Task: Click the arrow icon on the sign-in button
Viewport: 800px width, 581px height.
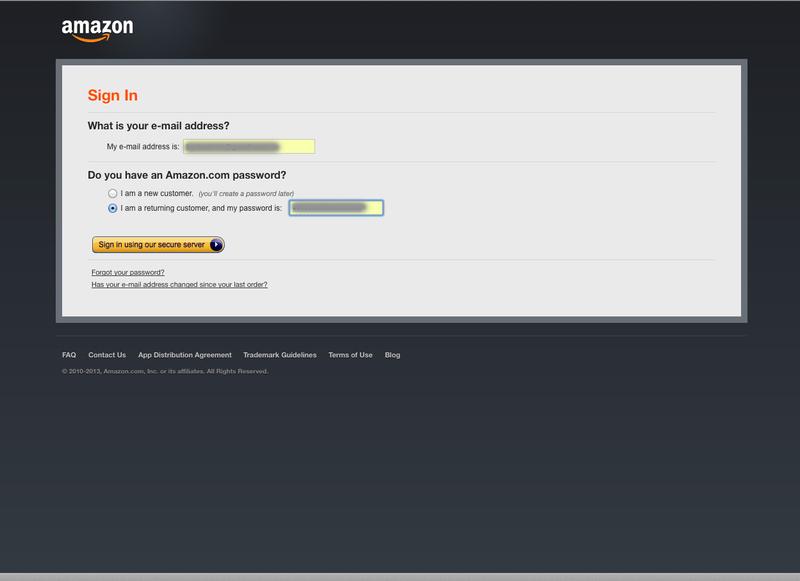Action: coord(216,245)
